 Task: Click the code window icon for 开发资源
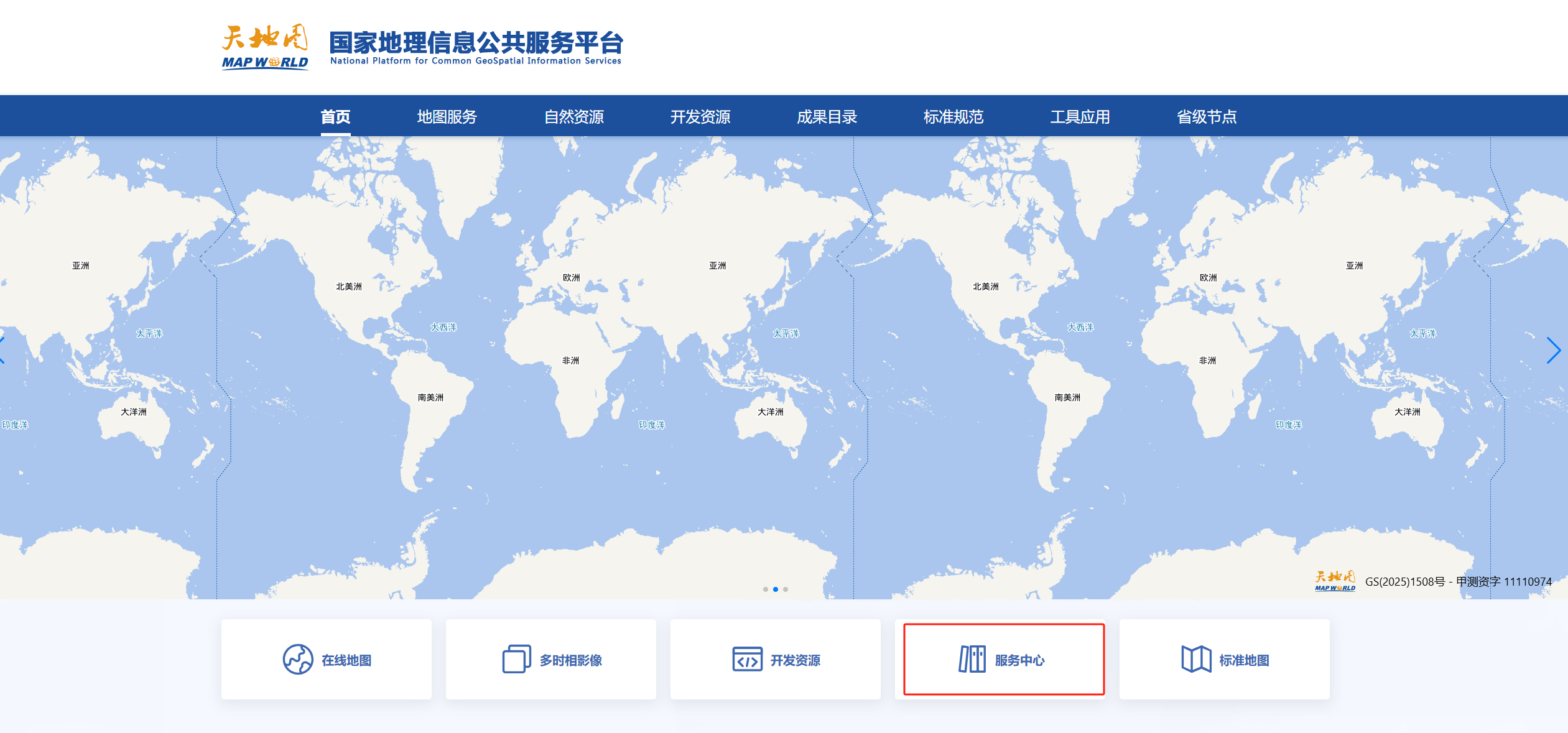click(x=747, y=660)
